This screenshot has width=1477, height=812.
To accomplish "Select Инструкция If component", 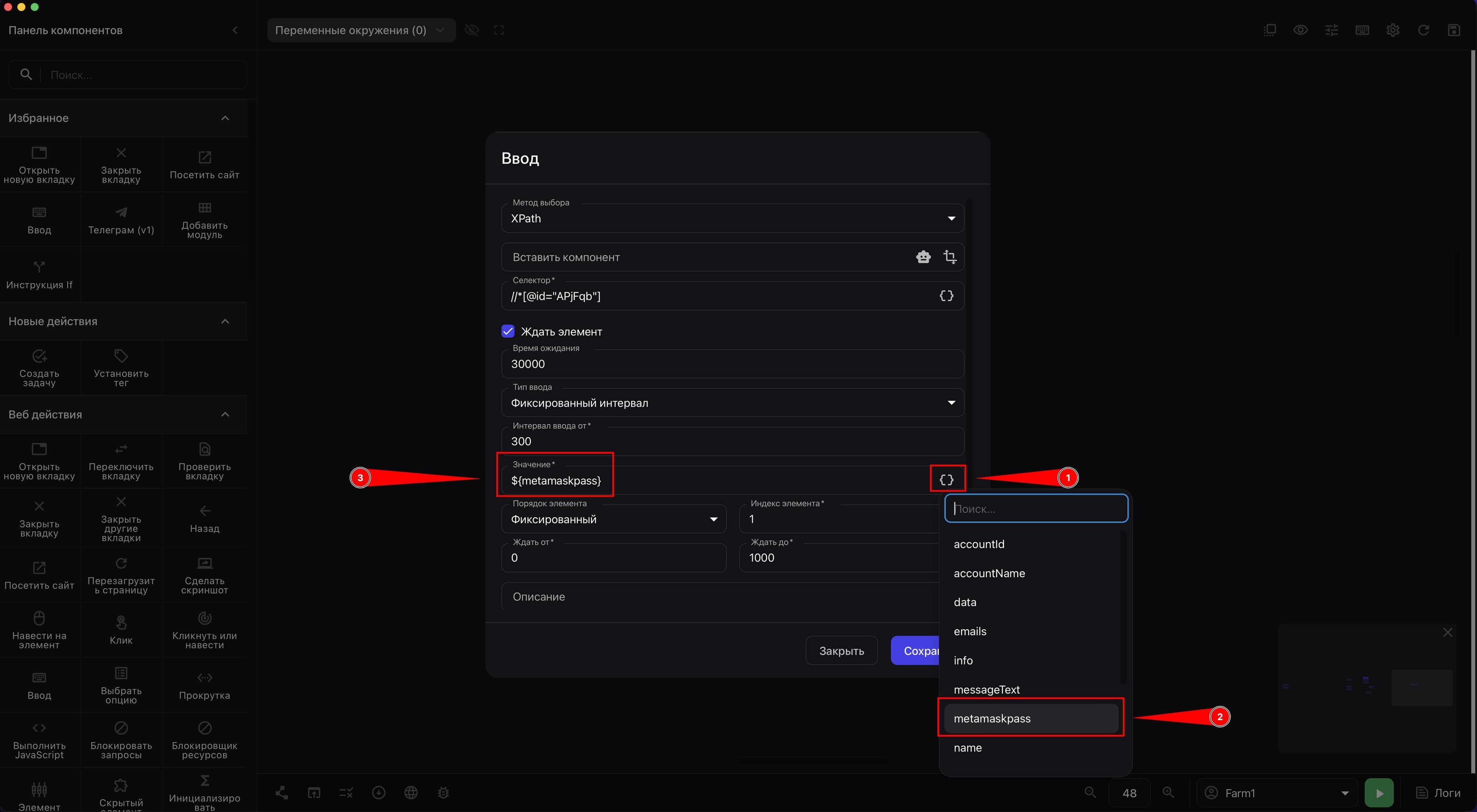I will coord(40,275).
